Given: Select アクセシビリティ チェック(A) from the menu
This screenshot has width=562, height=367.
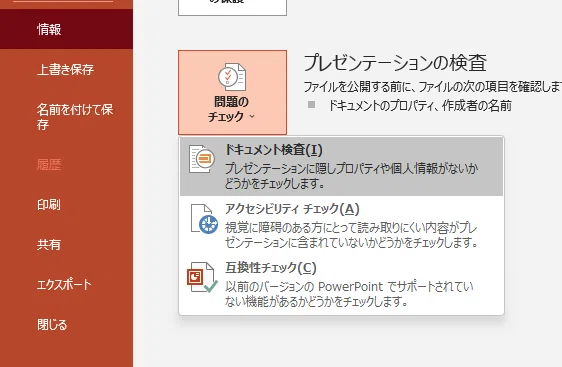Looking at the screenshot, I should 341,225.
